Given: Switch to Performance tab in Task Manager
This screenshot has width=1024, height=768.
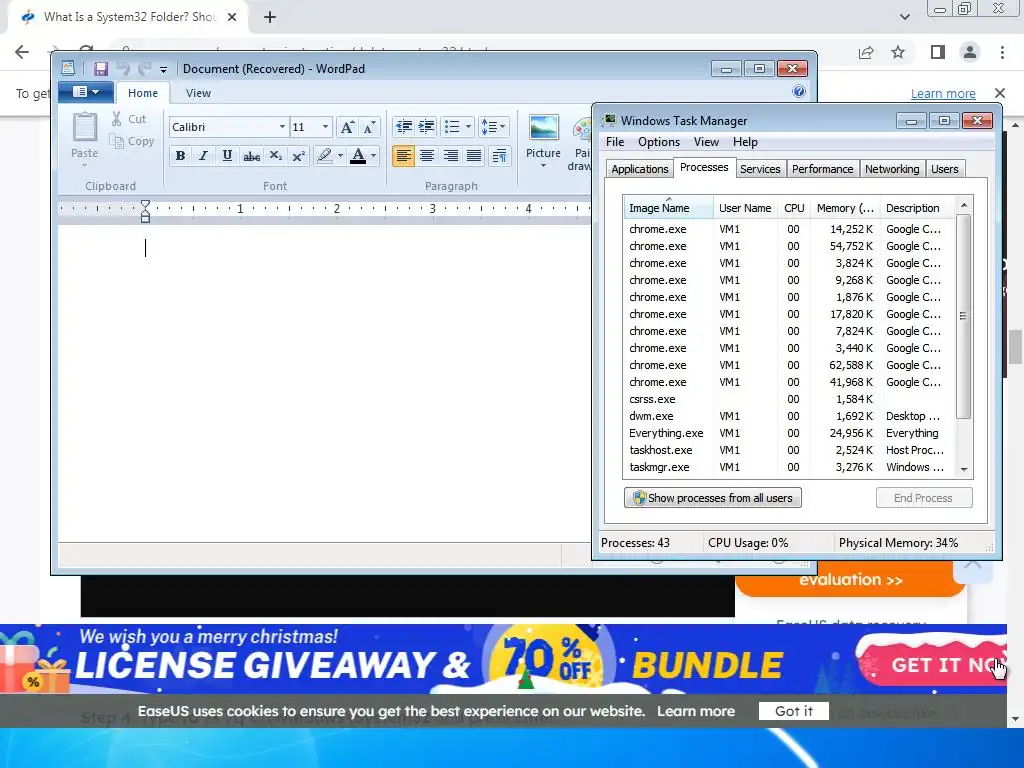Looking at the screenshot, I should (x=822, y=169).
